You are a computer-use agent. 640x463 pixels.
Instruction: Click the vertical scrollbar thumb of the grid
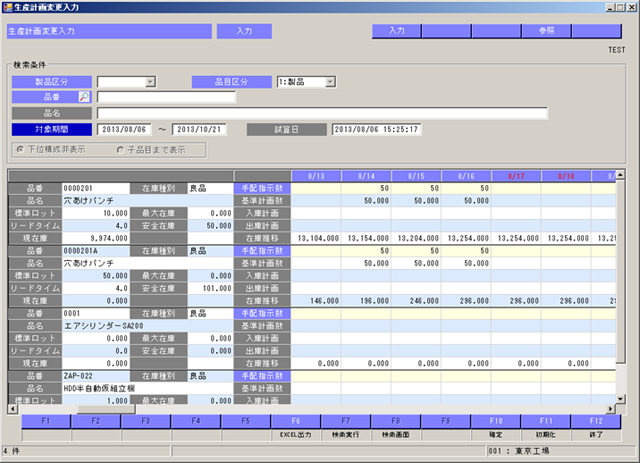[620, 272]
